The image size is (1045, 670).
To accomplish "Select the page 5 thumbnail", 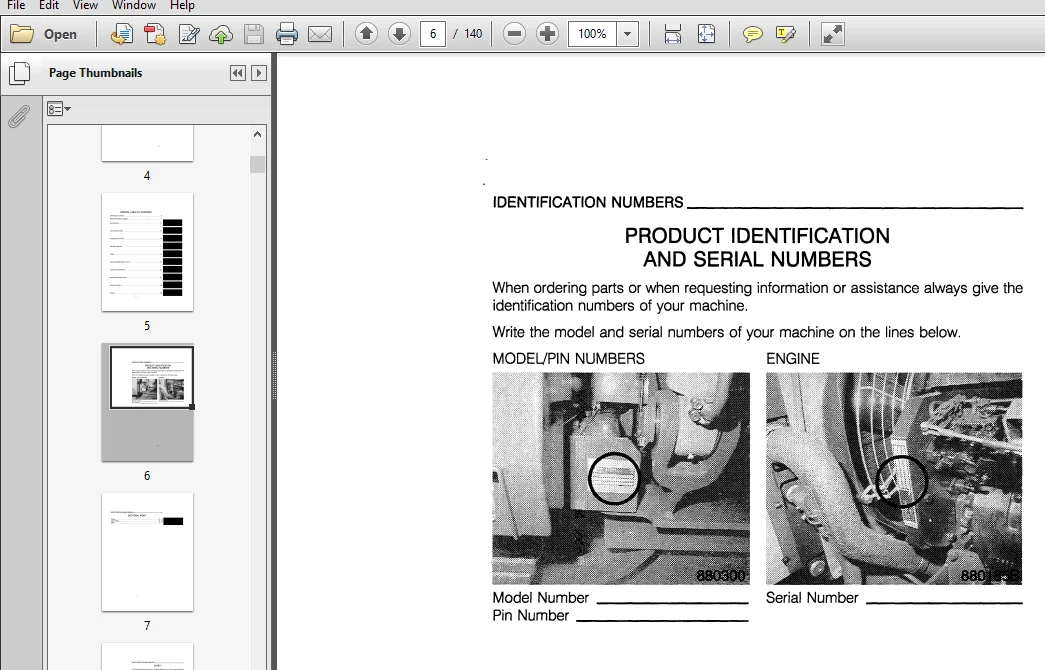I will click(x=147, y=252).
